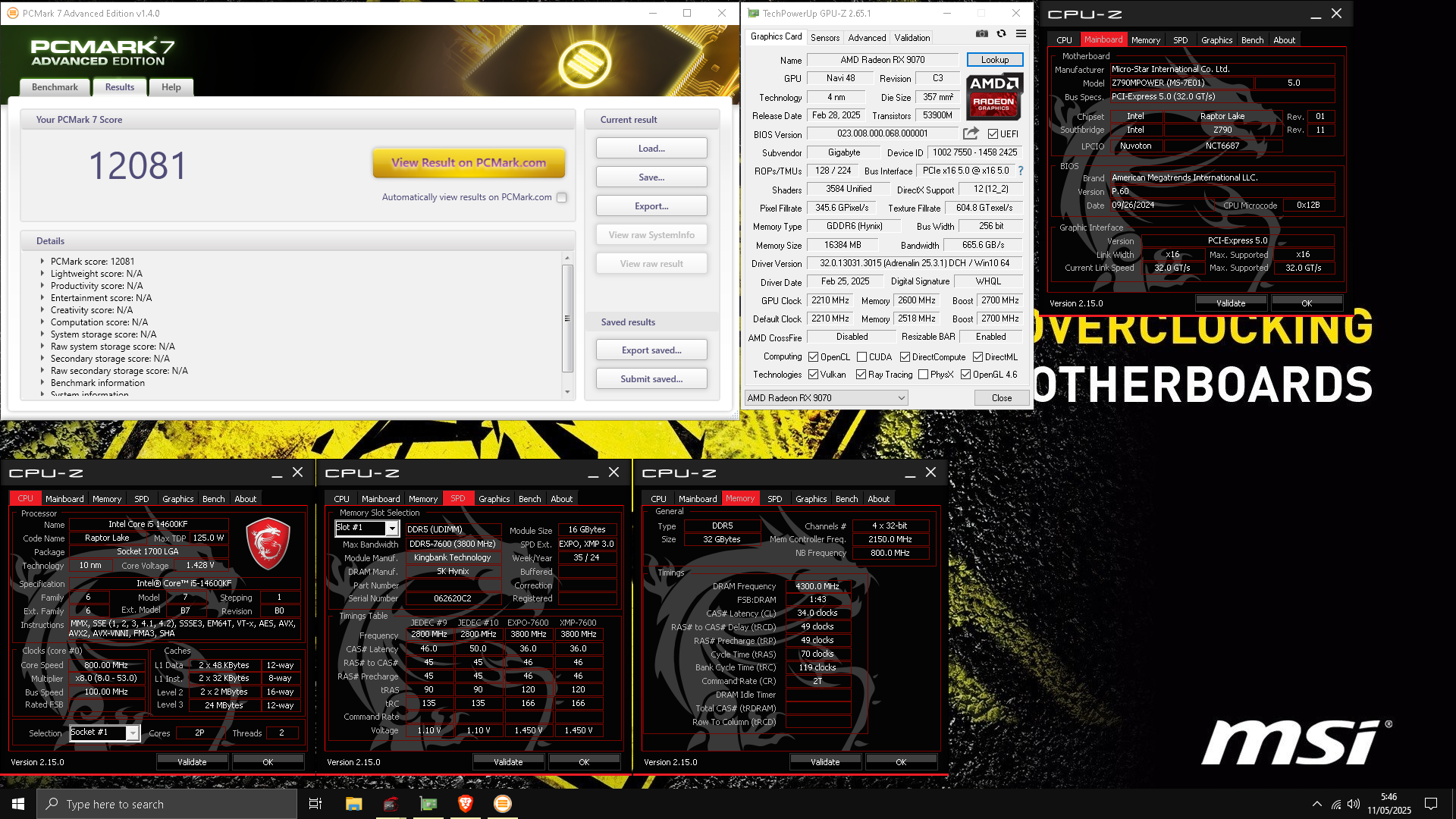Show hidden tray icons chevron
1456x819 pixels.
tap(1316, 804)
